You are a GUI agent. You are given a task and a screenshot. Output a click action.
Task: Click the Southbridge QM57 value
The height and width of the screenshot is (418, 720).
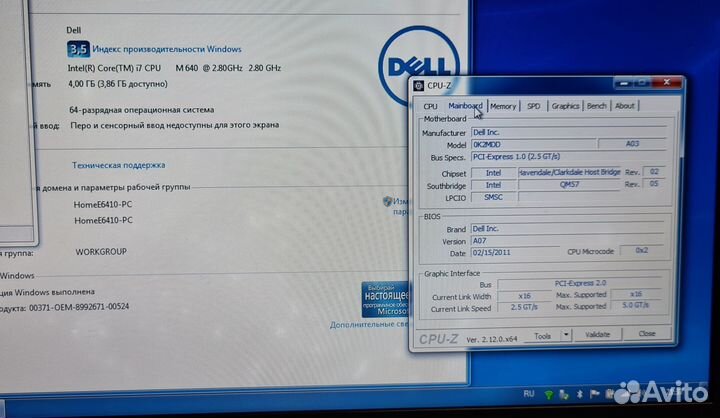(569, 184)
